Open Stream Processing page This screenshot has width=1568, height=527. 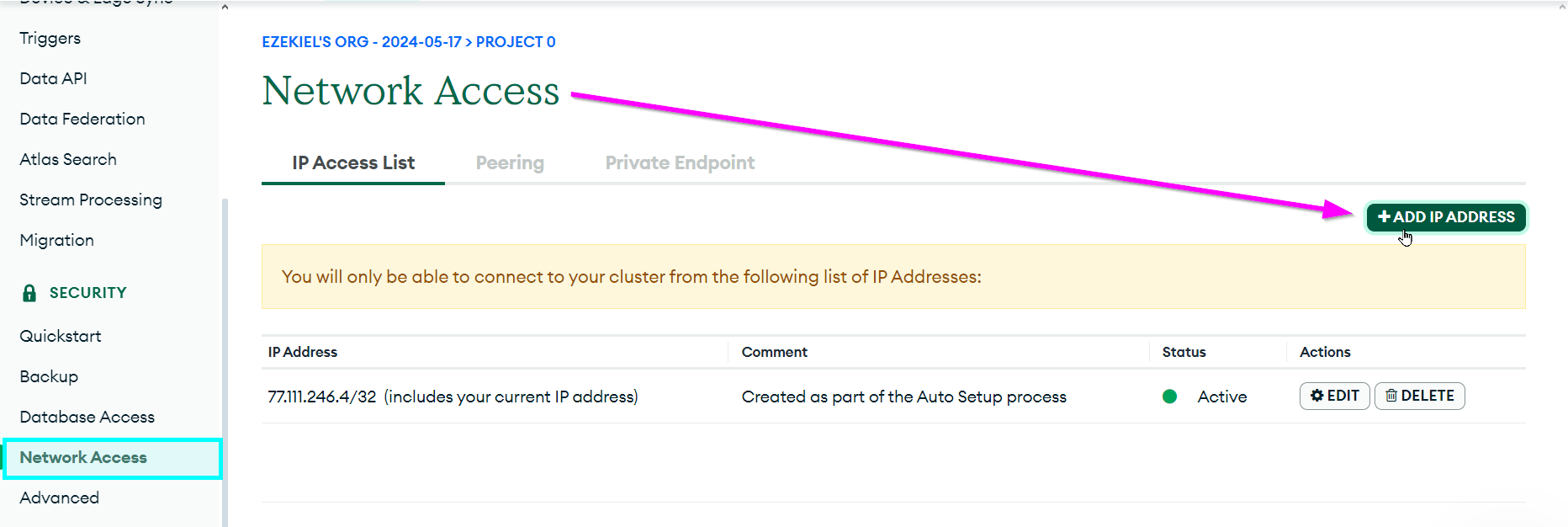tap(91, 200)
